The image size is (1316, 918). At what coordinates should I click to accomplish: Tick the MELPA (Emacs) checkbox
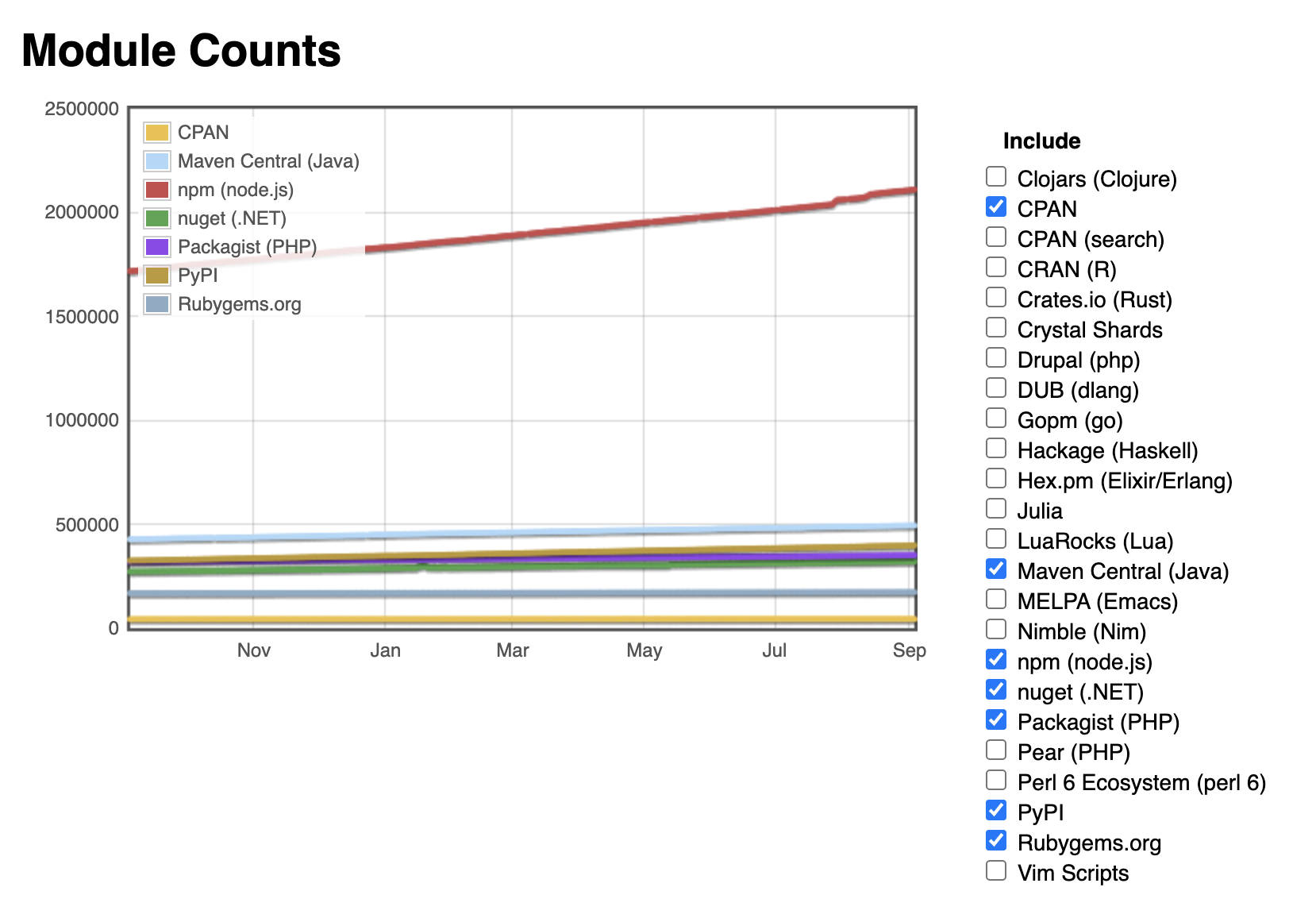(996, 599)
